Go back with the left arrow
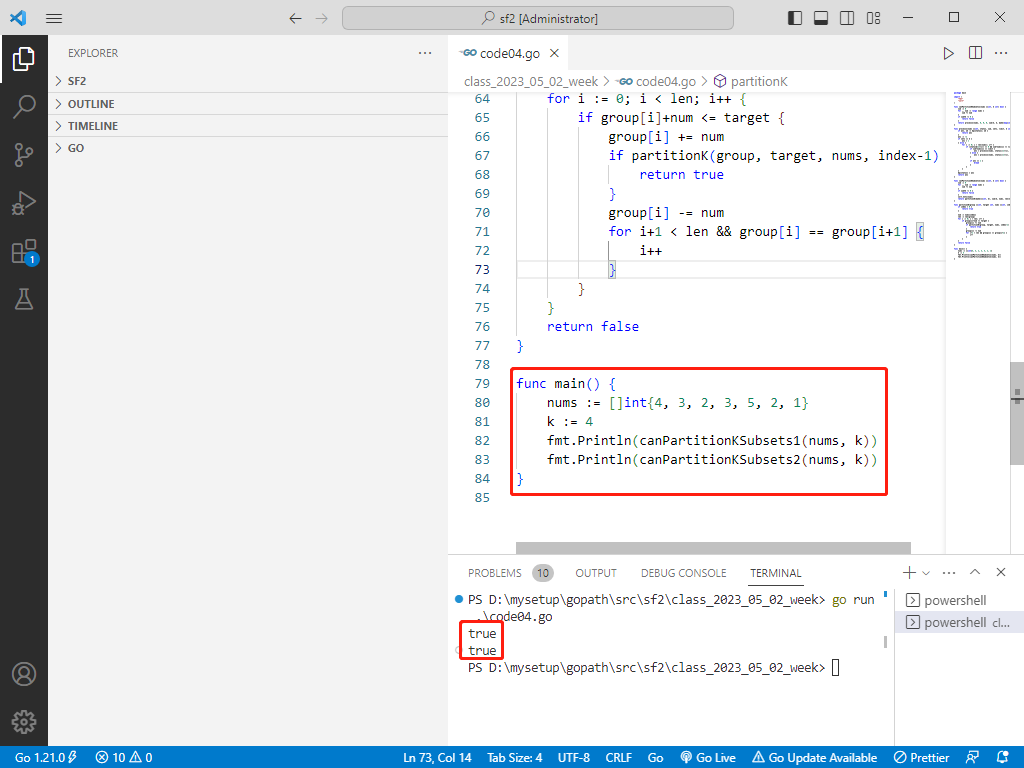The image size is (1024, 768). [295, 18]
